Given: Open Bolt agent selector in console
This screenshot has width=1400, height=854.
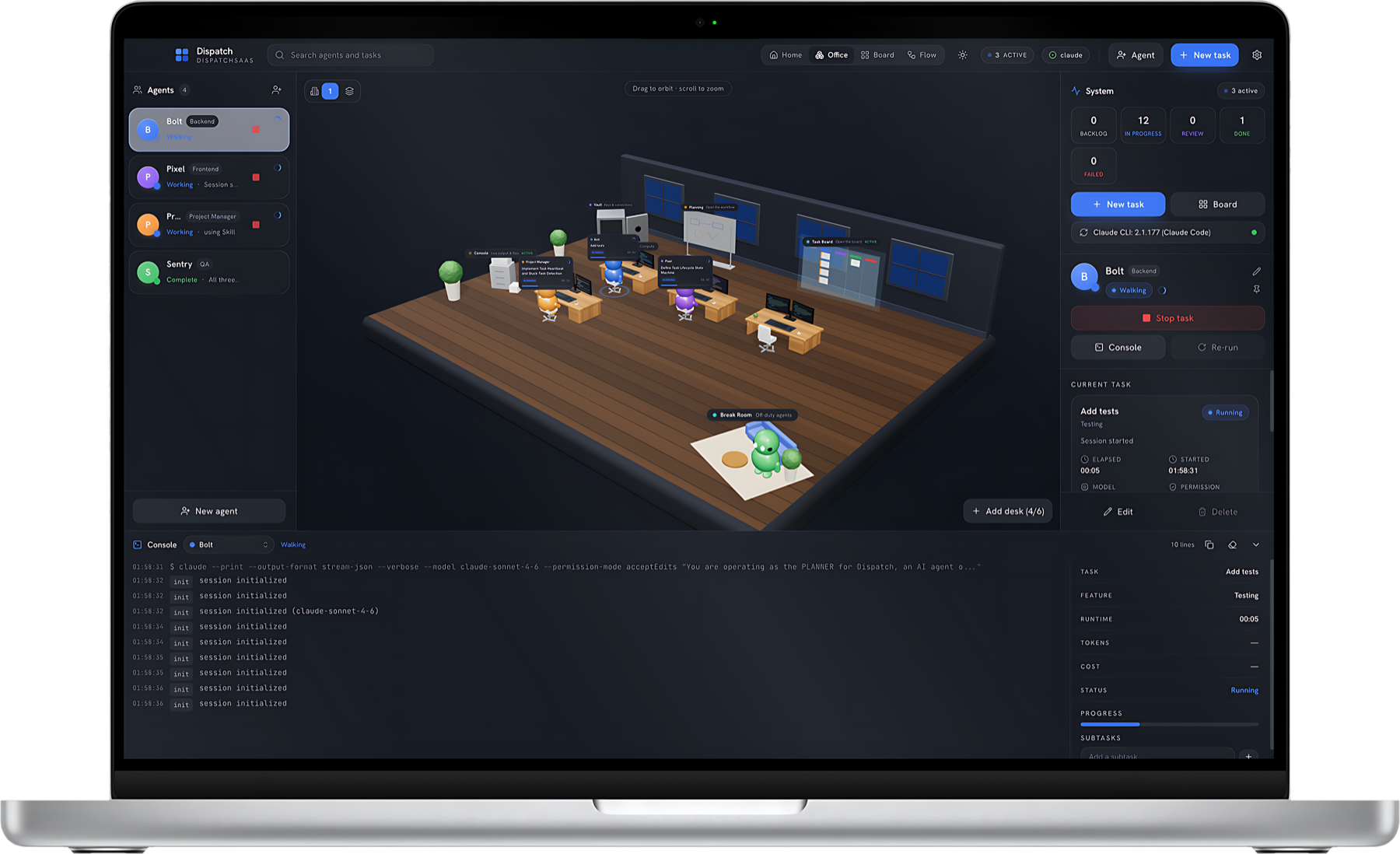Looking at the screenshot, I should pos(229,544).
